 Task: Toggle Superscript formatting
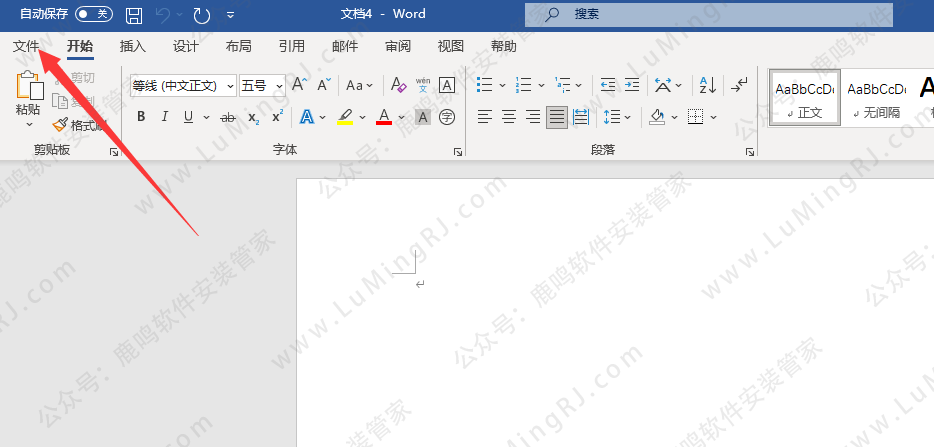point(278,117)
